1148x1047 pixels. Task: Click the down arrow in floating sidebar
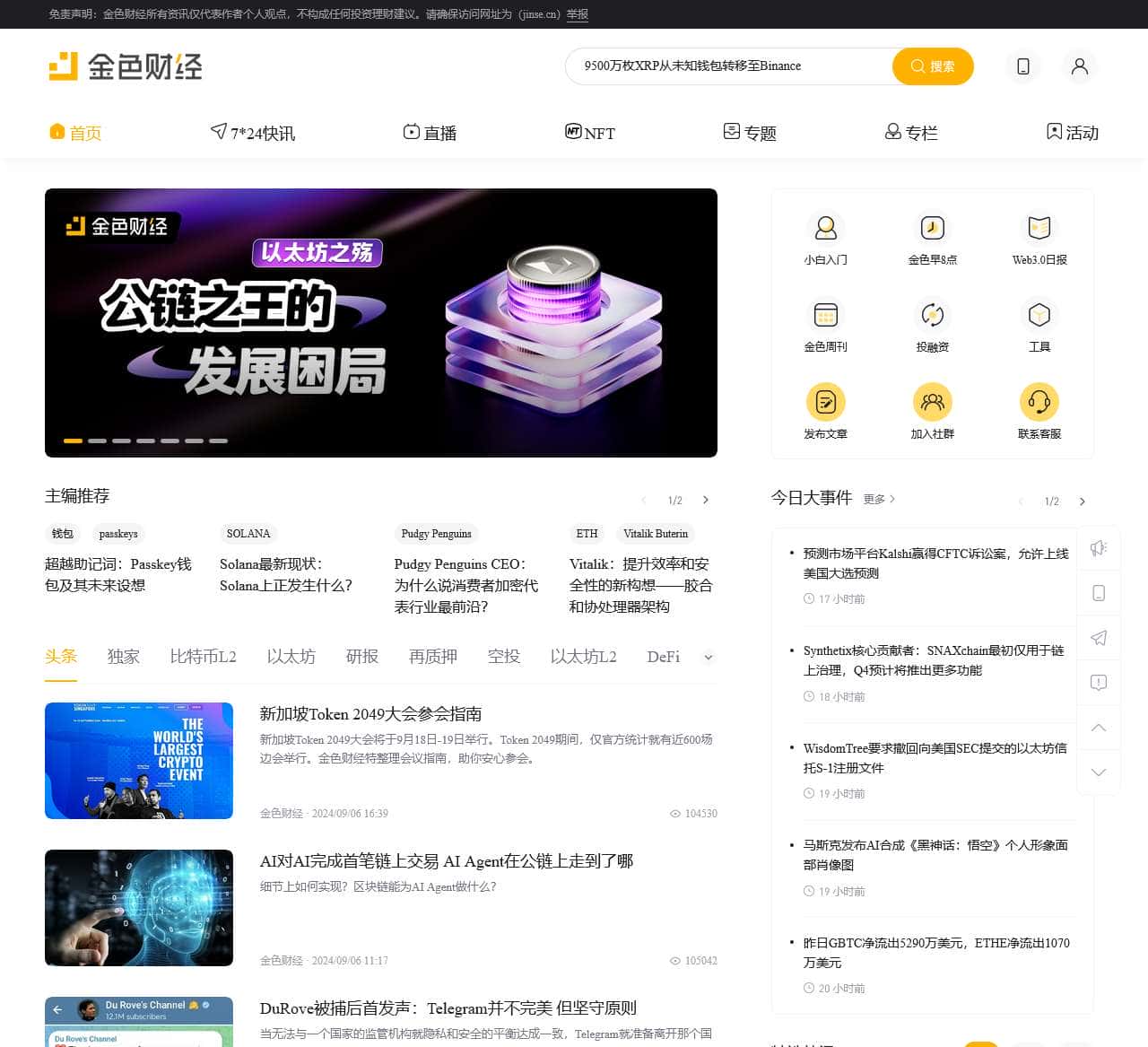1099,772
